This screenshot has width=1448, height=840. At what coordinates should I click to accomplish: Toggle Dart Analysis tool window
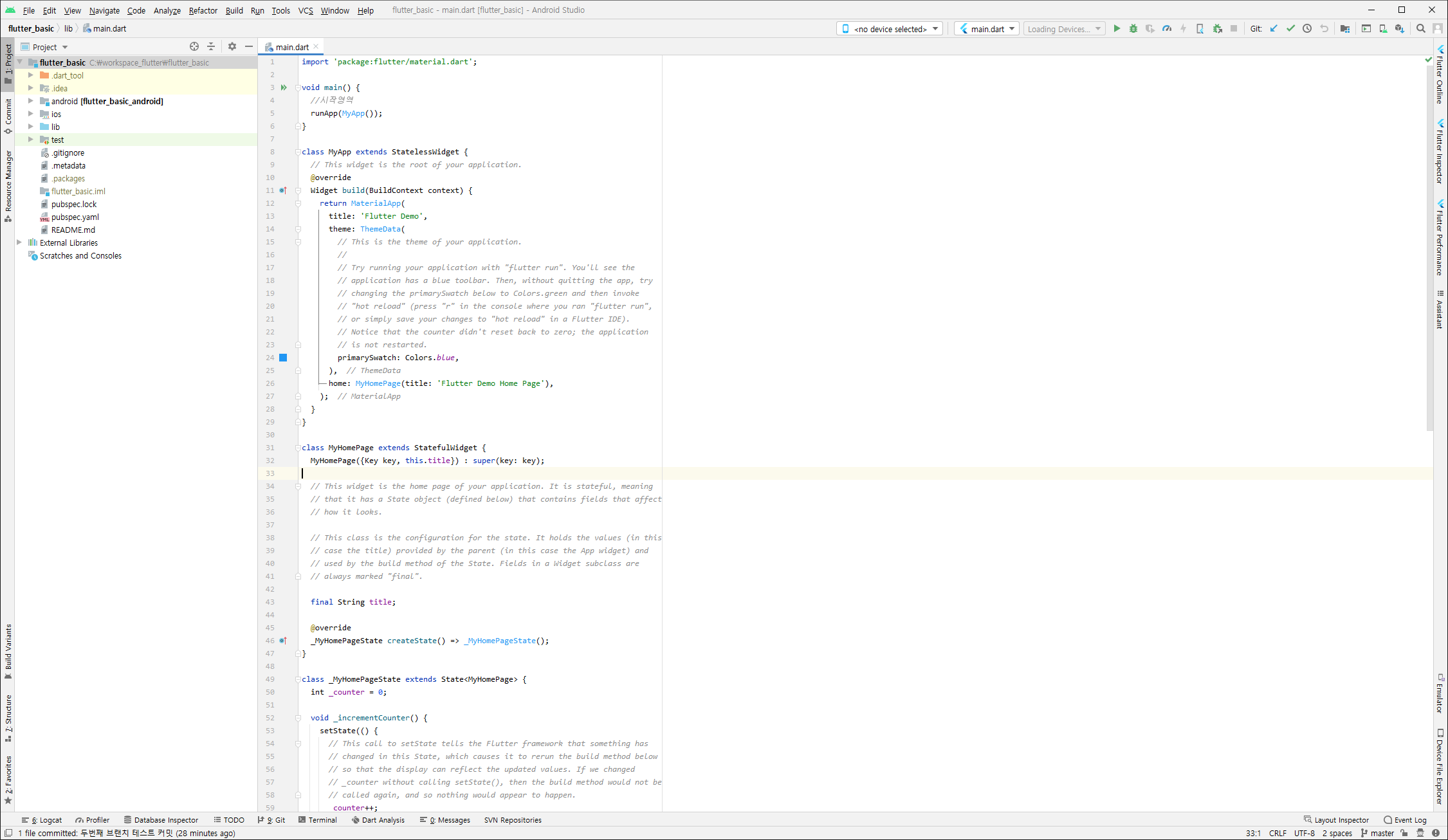[378, 820]
